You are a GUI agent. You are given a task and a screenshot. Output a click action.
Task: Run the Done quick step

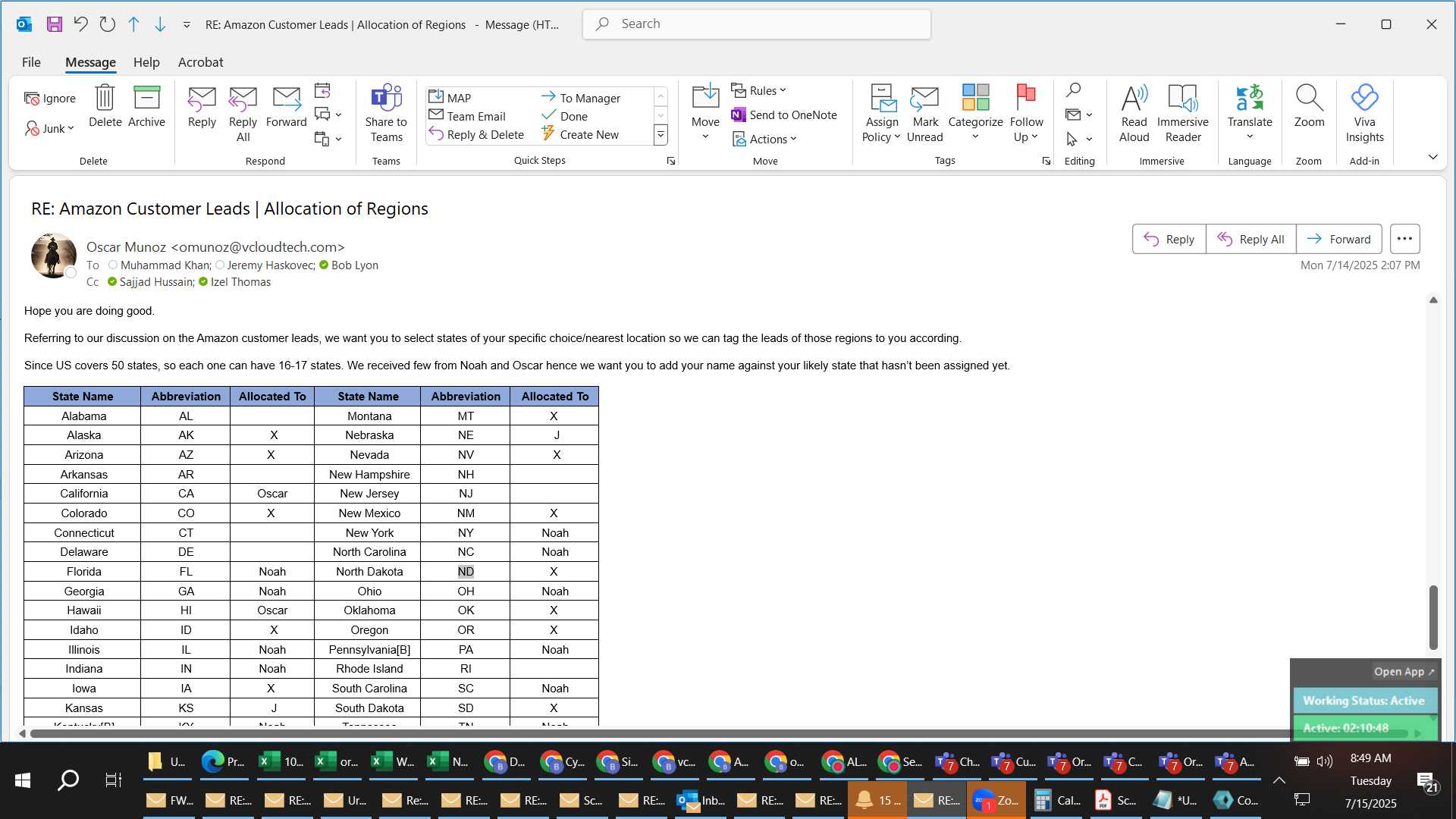point(564,116)
